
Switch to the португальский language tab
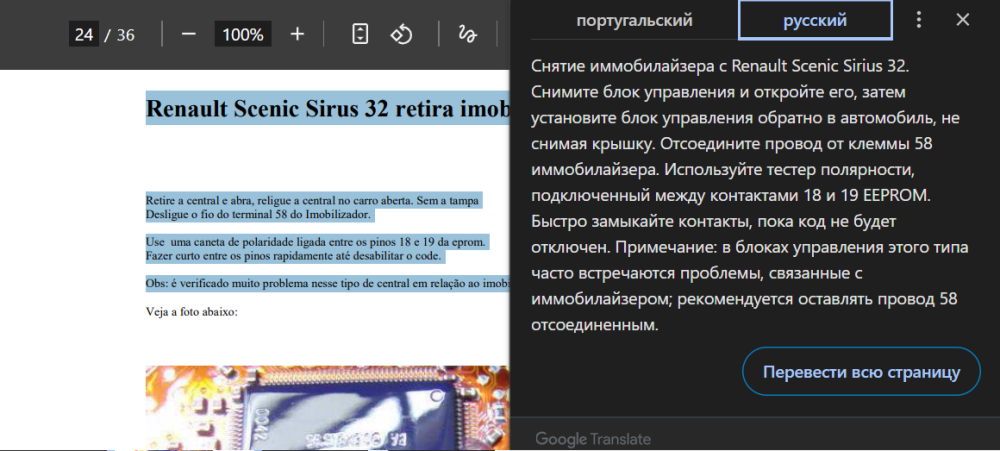click(635, 20)
